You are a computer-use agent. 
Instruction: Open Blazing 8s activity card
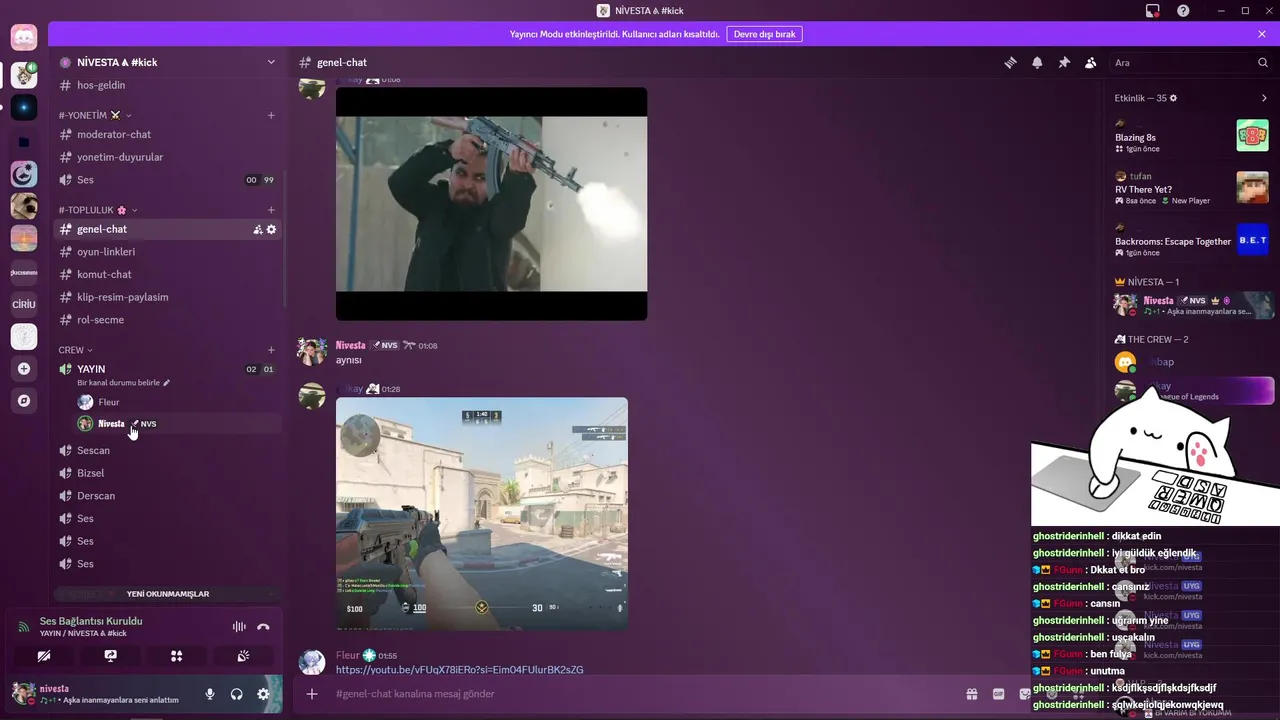tap(1192, 137)
